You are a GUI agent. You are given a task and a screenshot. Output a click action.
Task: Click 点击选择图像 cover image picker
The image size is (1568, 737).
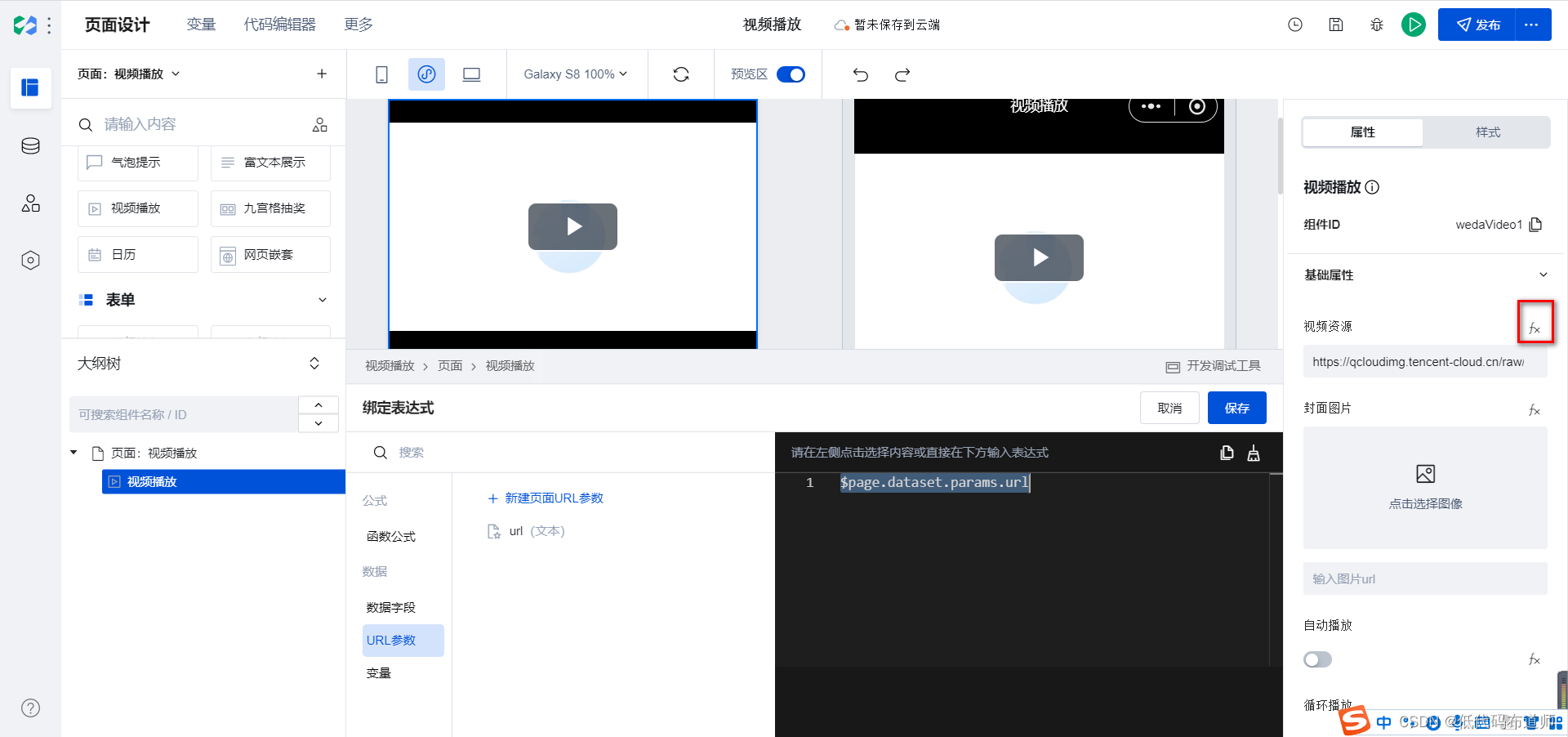pos(1425,488)
